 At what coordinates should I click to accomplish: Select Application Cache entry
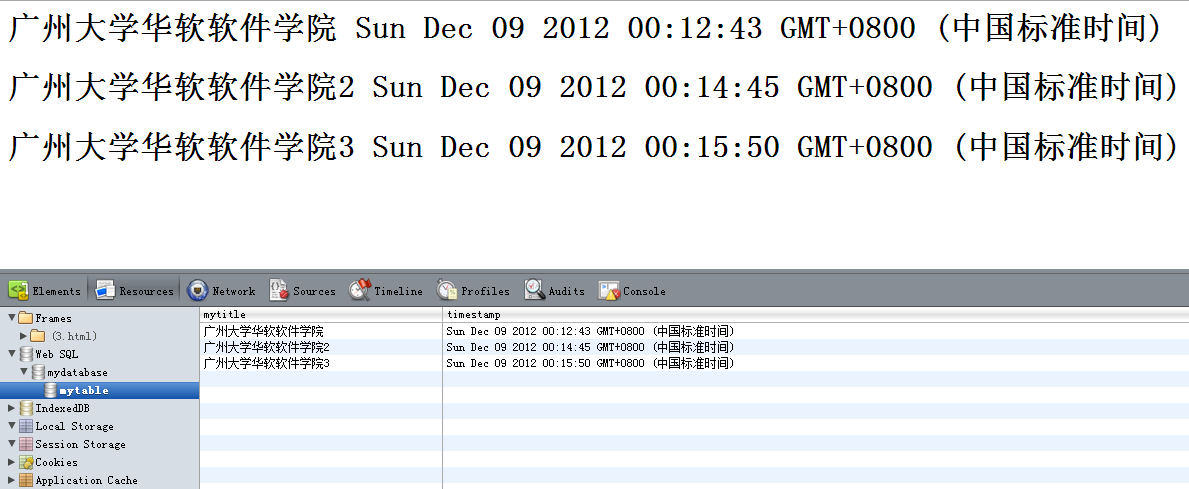[x=86, y=480]
